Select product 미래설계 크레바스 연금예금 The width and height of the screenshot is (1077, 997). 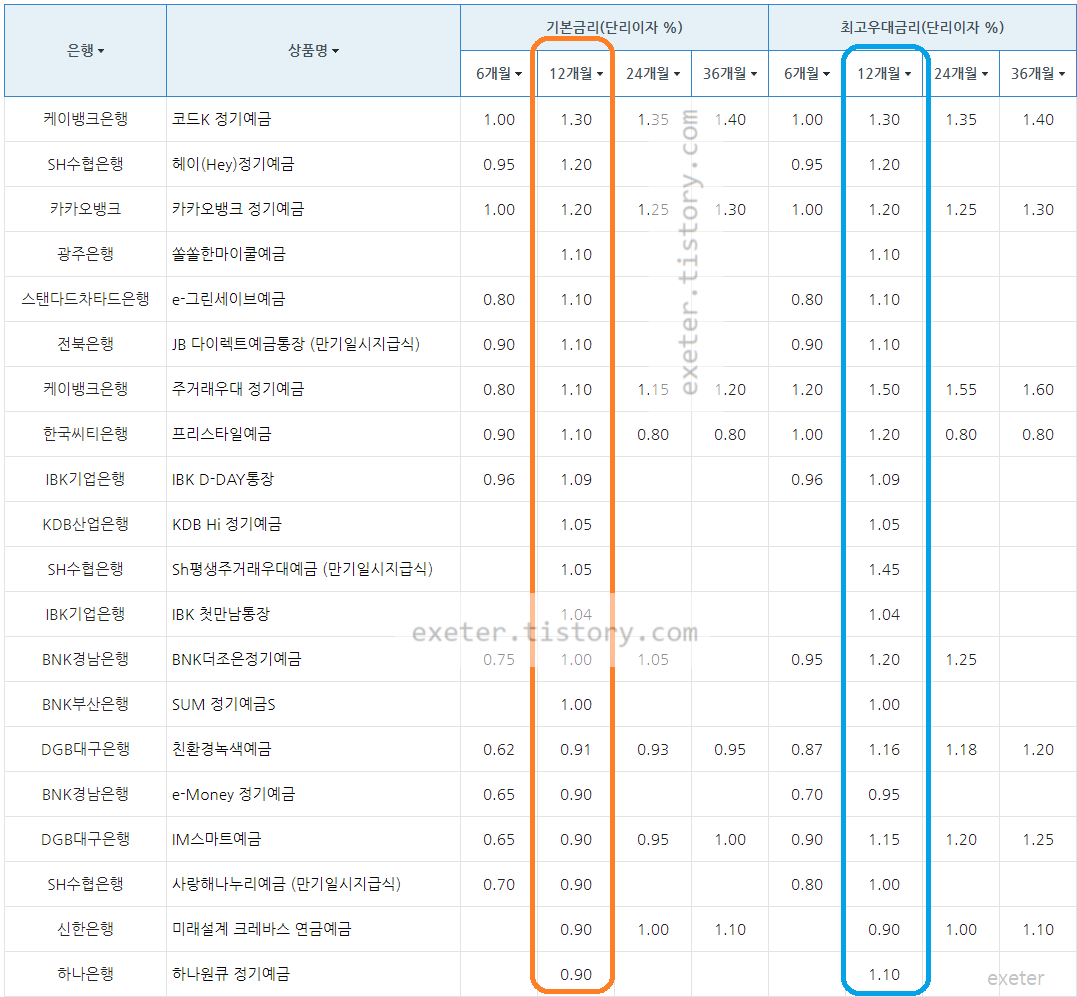point(261,929)
